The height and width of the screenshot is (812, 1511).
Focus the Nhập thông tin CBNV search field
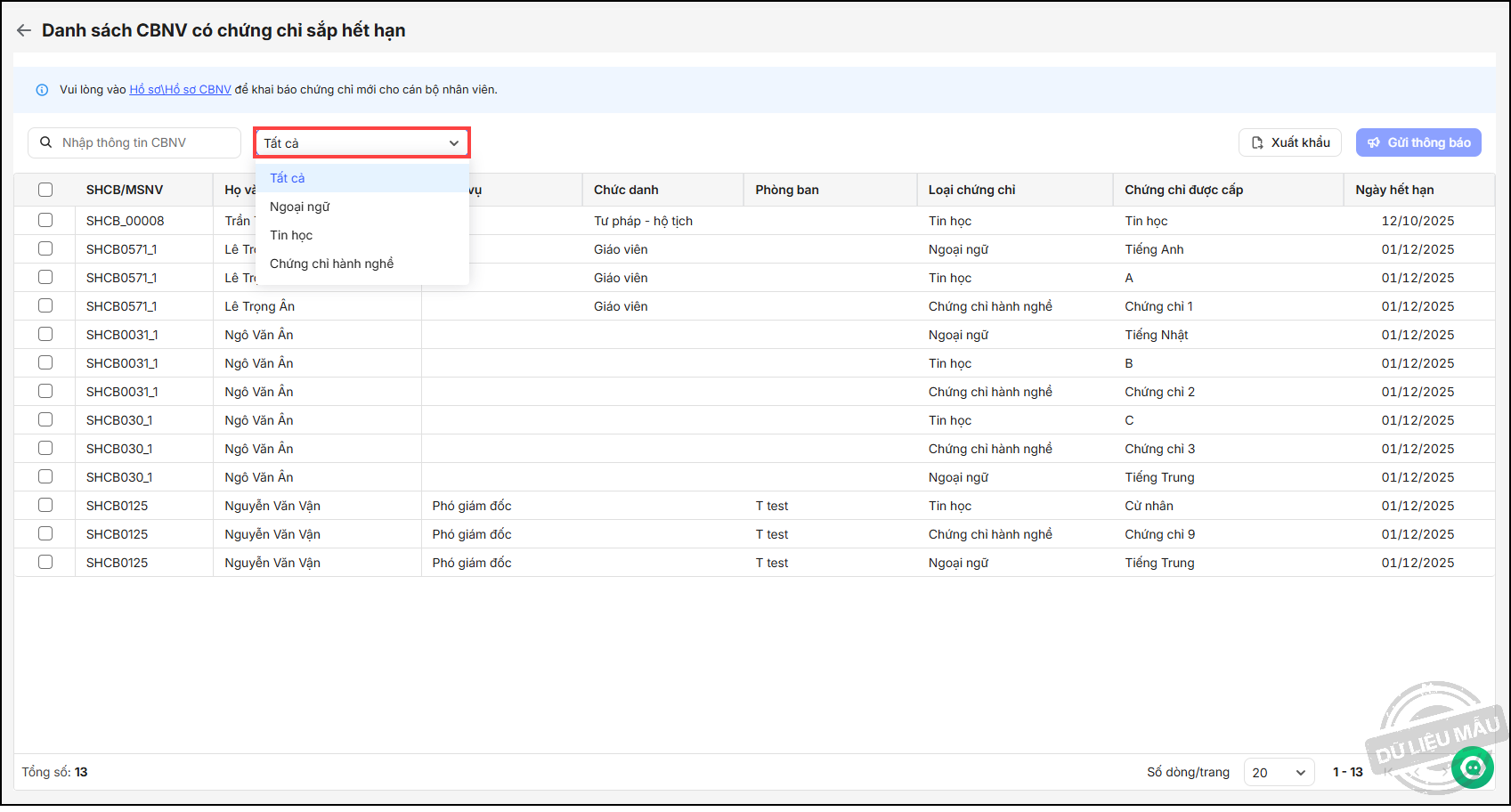click(x=142, y=142)
